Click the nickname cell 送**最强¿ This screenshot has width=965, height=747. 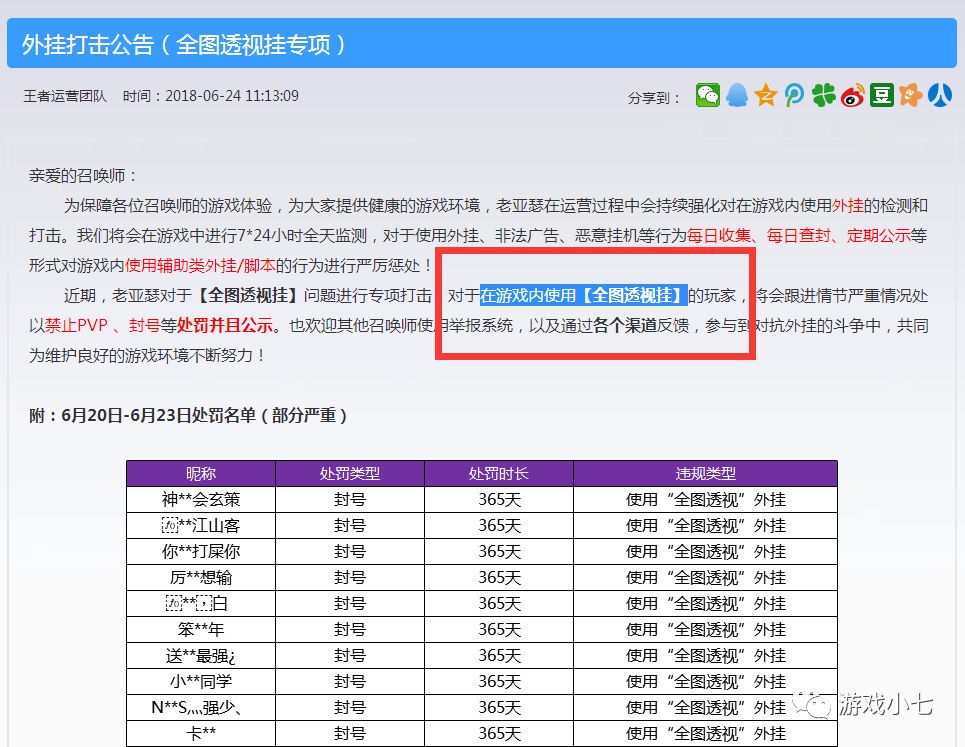(201, 655)
